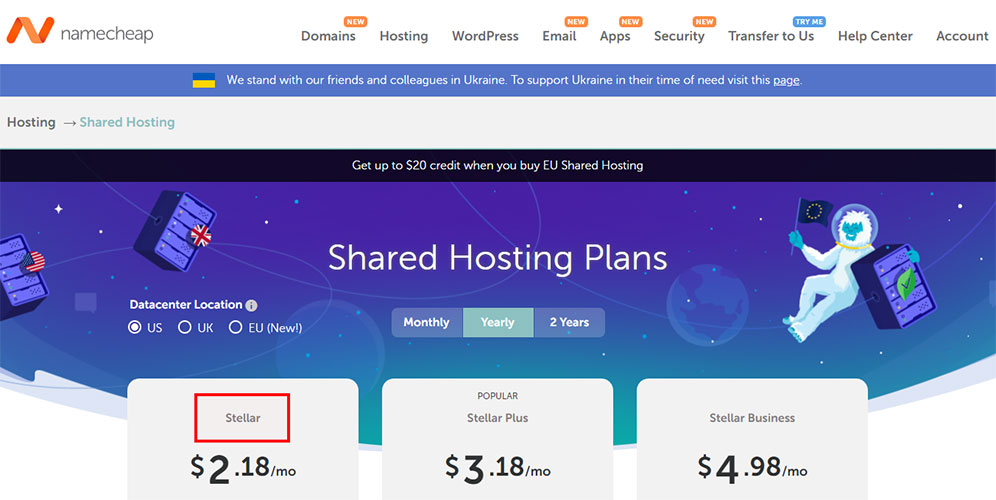
Task: Click the Datacenter Location info icon
Action: click(x=252, y=306)
